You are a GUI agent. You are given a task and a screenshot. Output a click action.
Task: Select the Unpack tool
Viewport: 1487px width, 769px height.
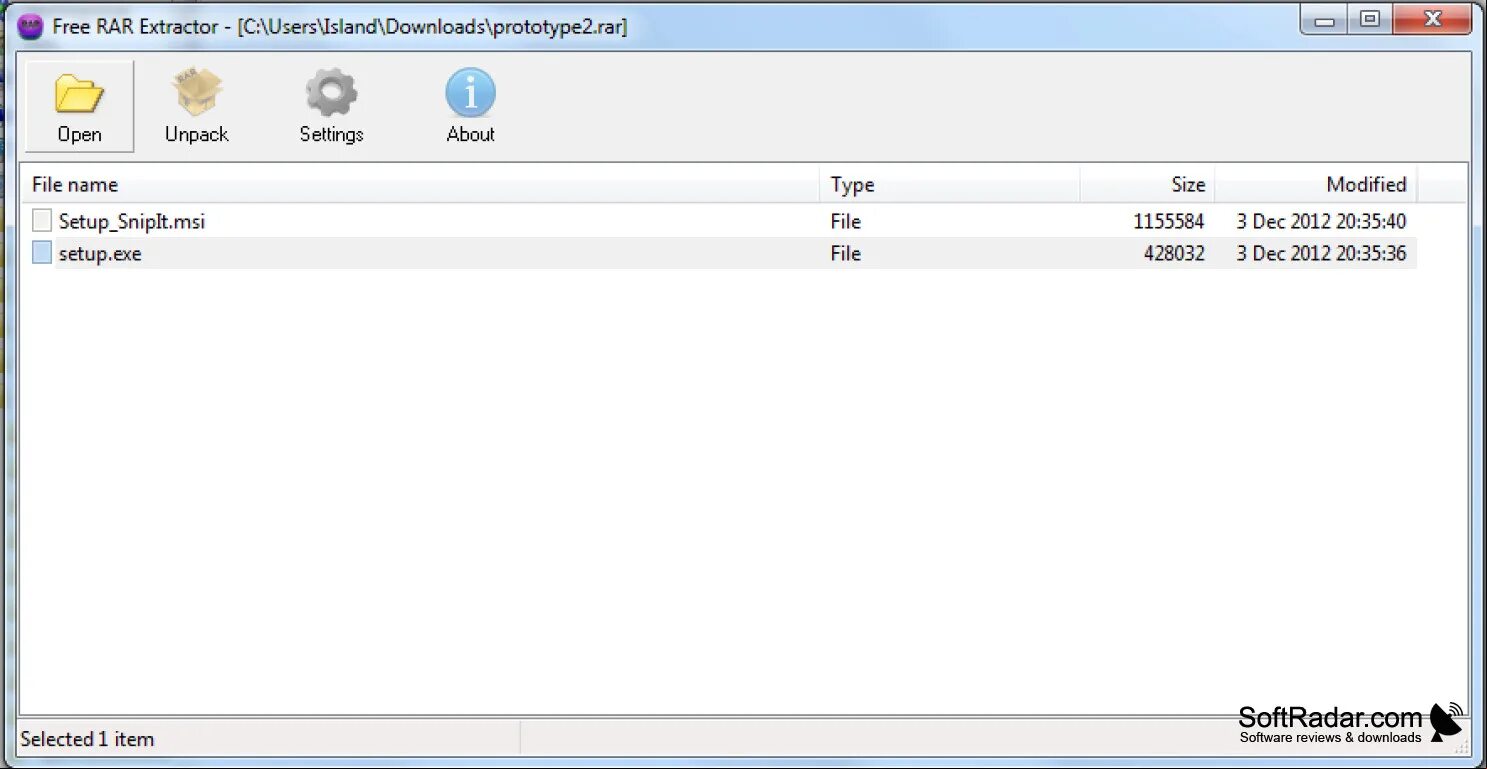pos(196,105)
